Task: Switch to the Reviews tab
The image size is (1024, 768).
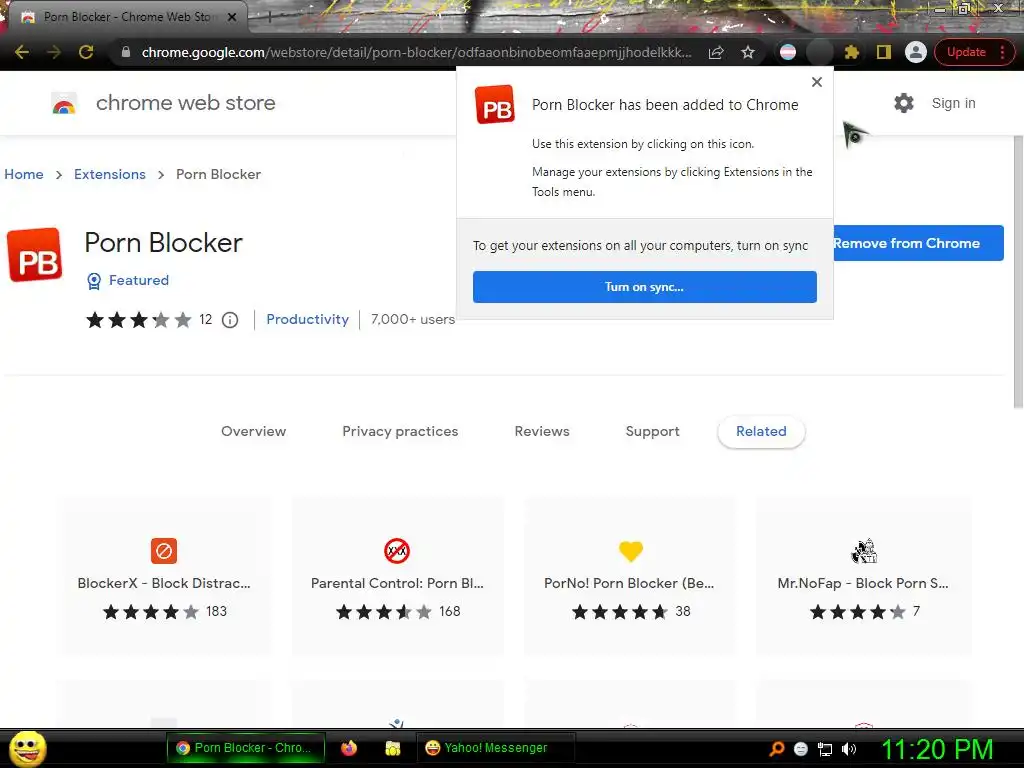Action: tap(542, 431)
